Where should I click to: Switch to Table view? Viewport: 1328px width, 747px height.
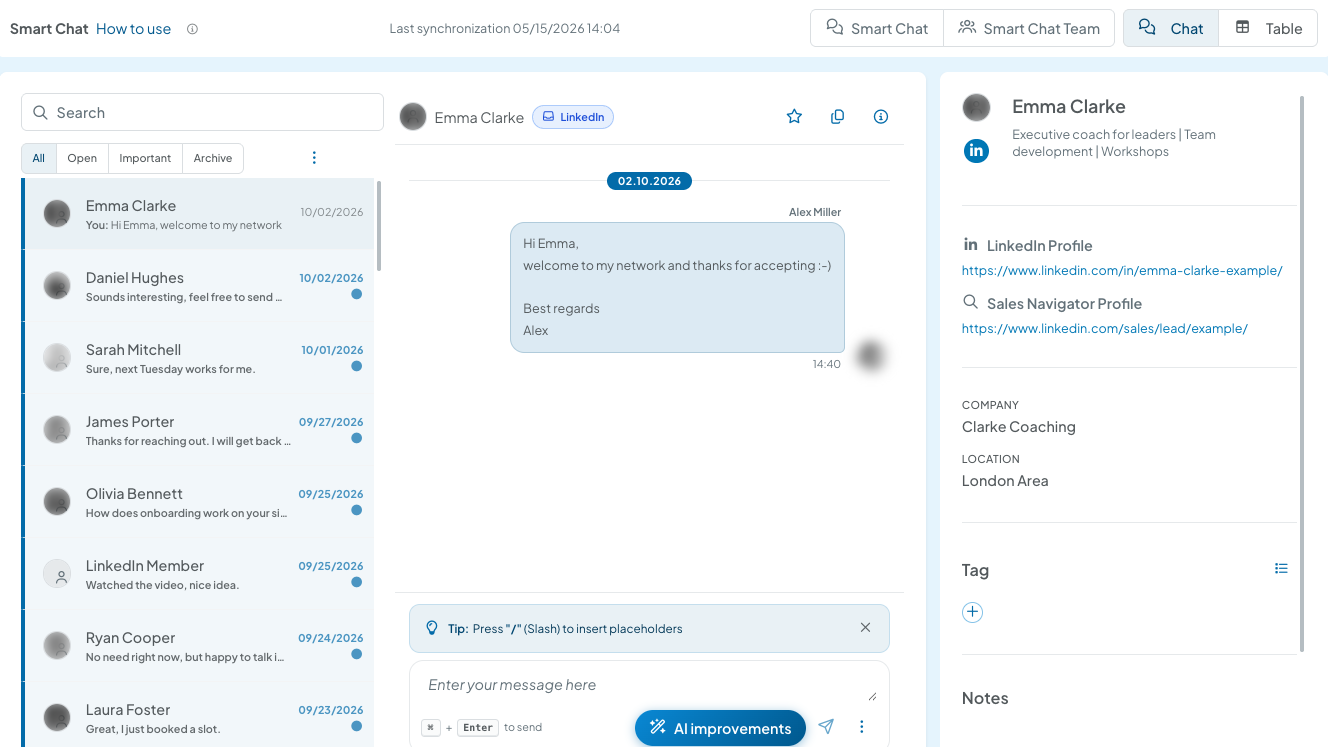(x=1268, y=28)
